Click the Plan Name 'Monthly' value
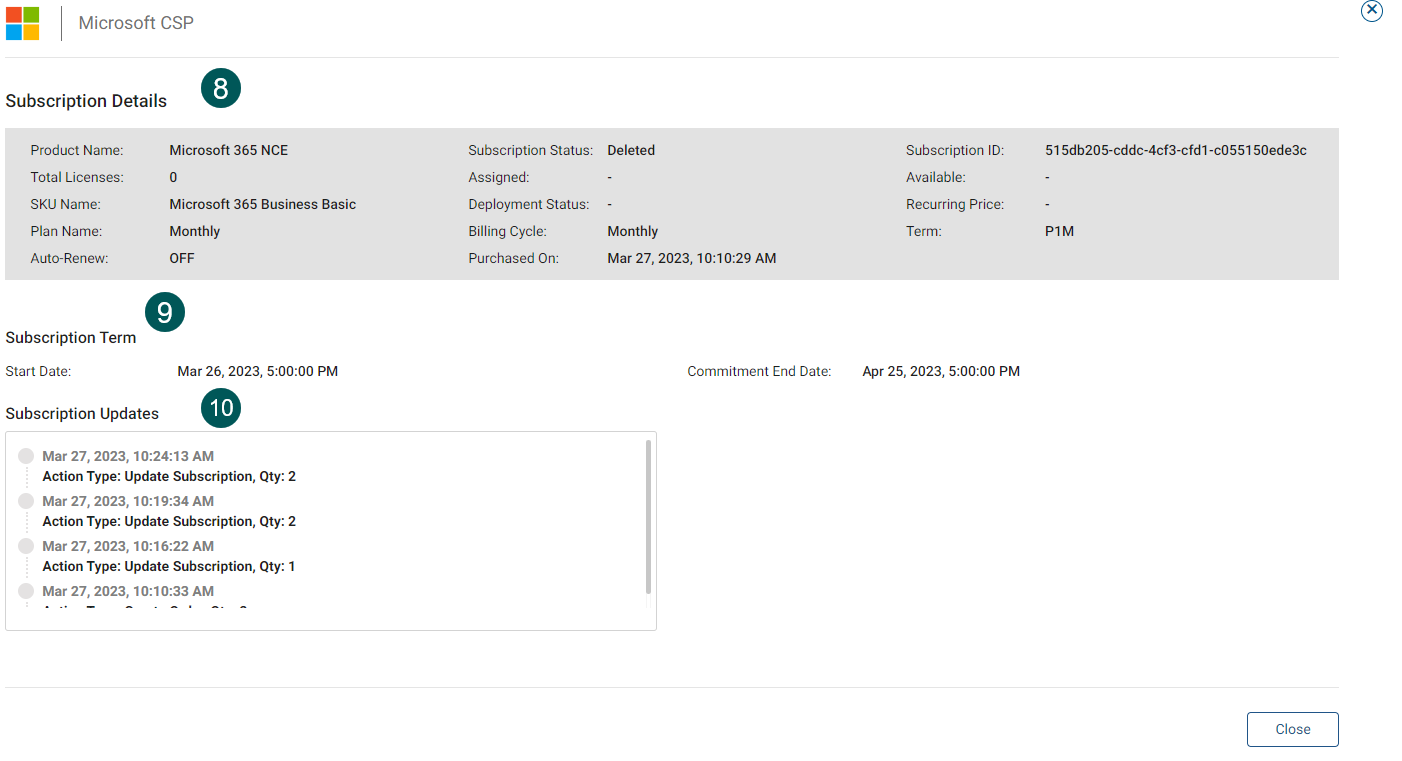 coord(195,231)
